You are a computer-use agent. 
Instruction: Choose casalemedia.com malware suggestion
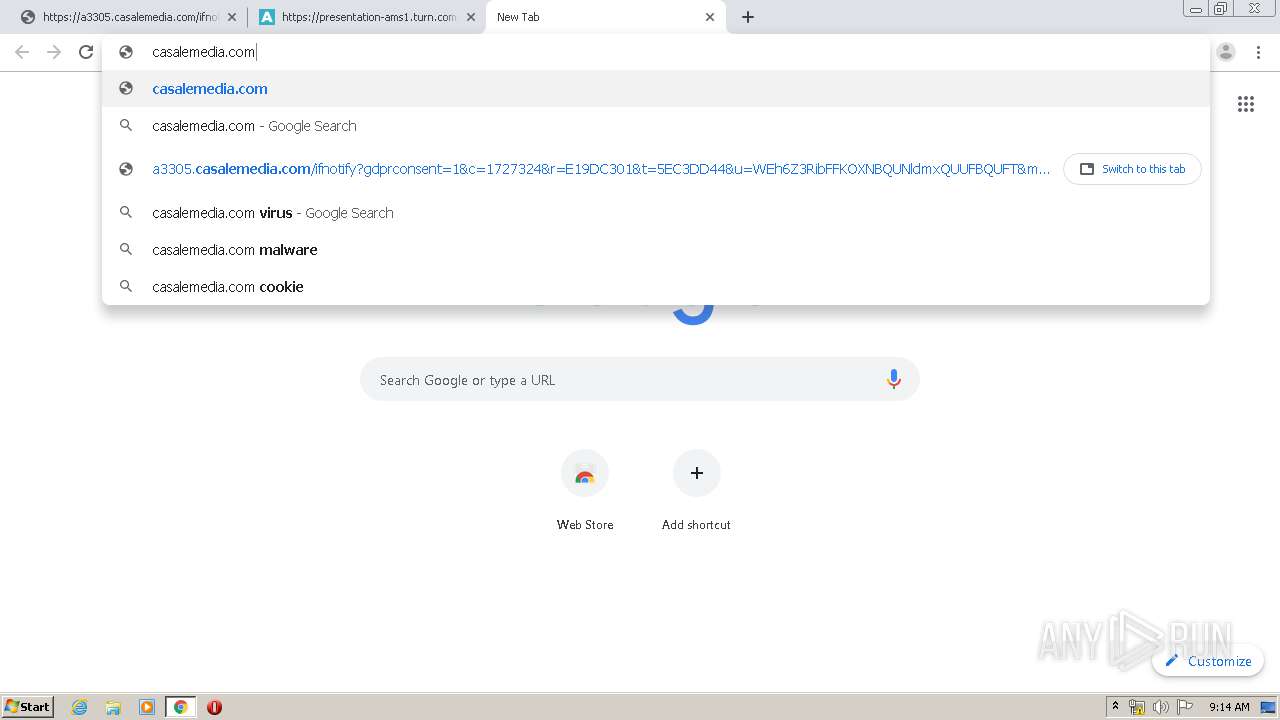656,250
